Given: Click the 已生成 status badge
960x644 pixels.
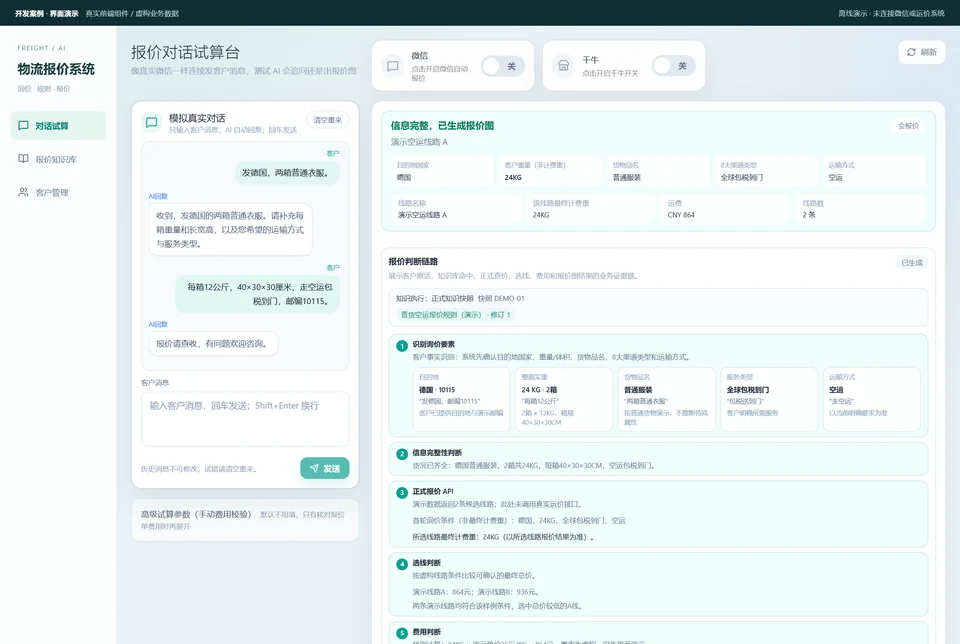Looking at the screenshot, I should click(x=912, y=263).
